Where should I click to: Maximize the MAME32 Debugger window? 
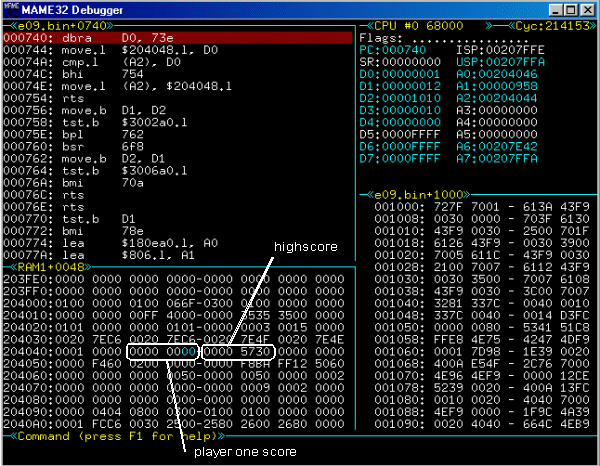coord(568,9)
